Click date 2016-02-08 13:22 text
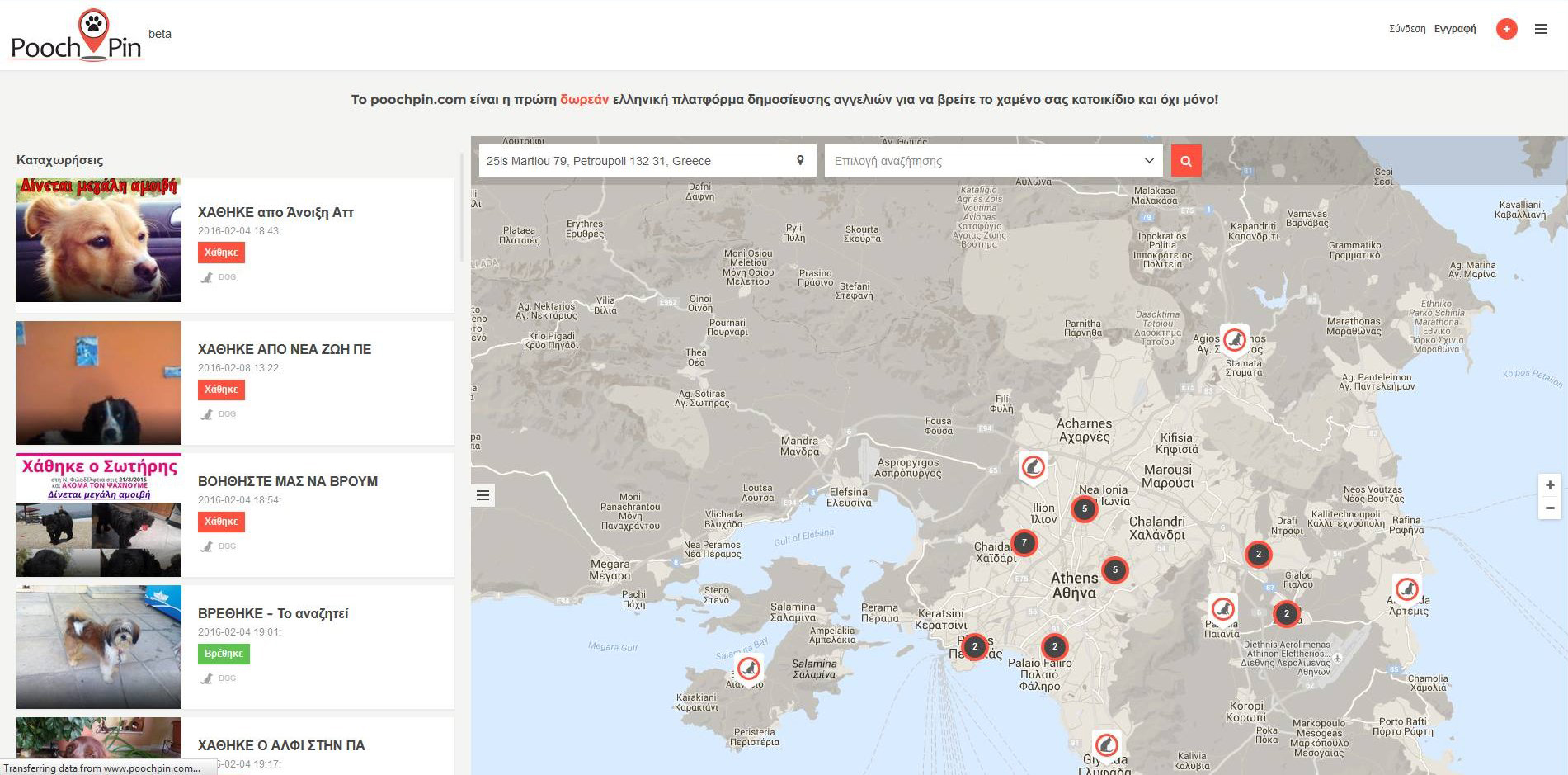Viewport: 1568px width, 775px height. pos(239,368)
